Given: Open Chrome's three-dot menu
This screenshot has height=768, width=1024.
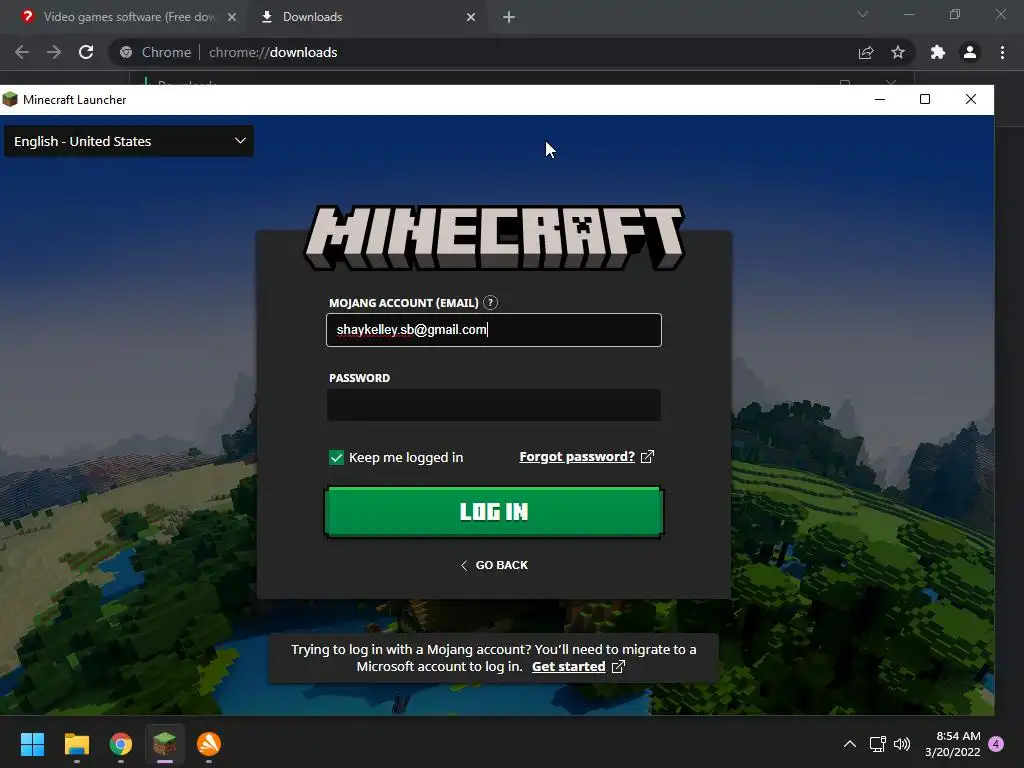Looking at the screenshot, I should click(1002, 52).
